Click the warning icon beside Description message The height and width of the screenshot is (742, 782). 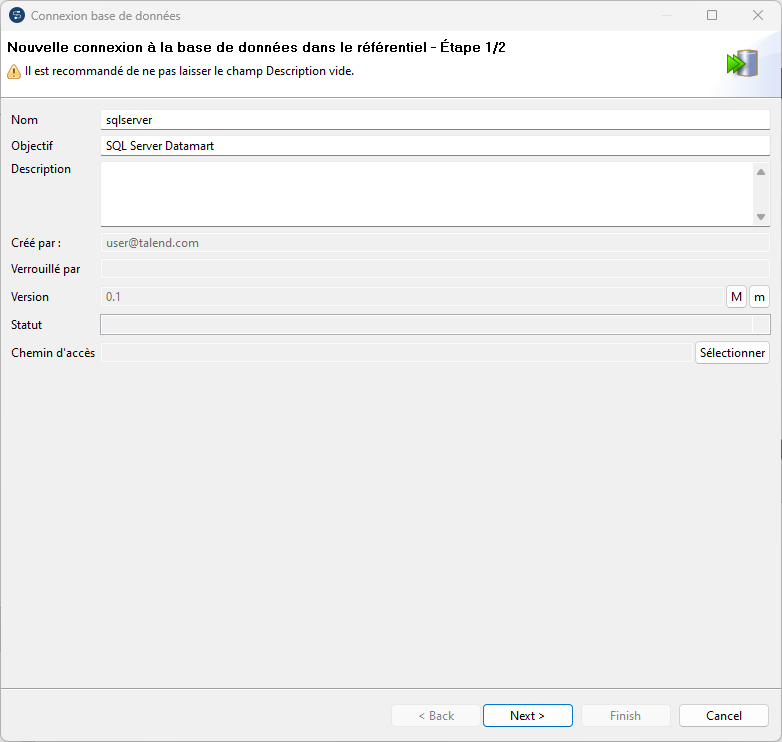point(14,72)
